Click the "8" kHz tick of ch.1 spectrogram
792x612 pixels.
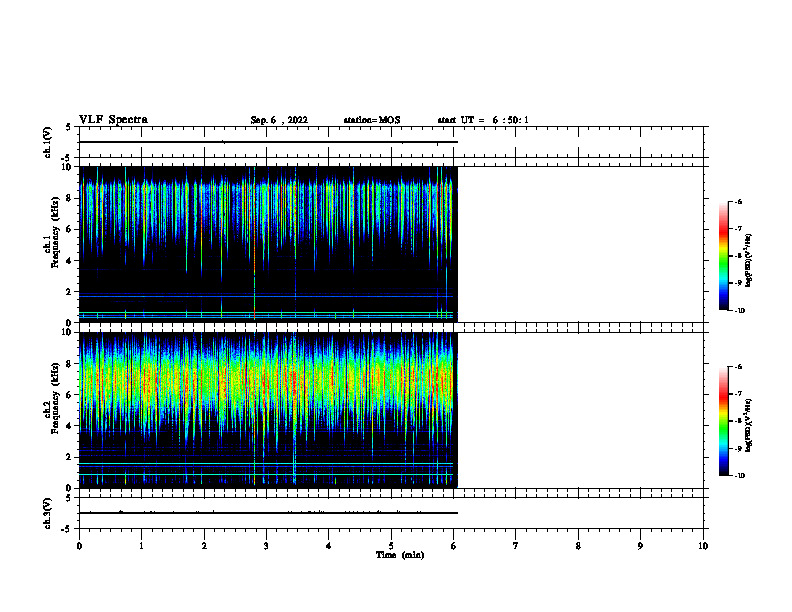click(70, 198)
